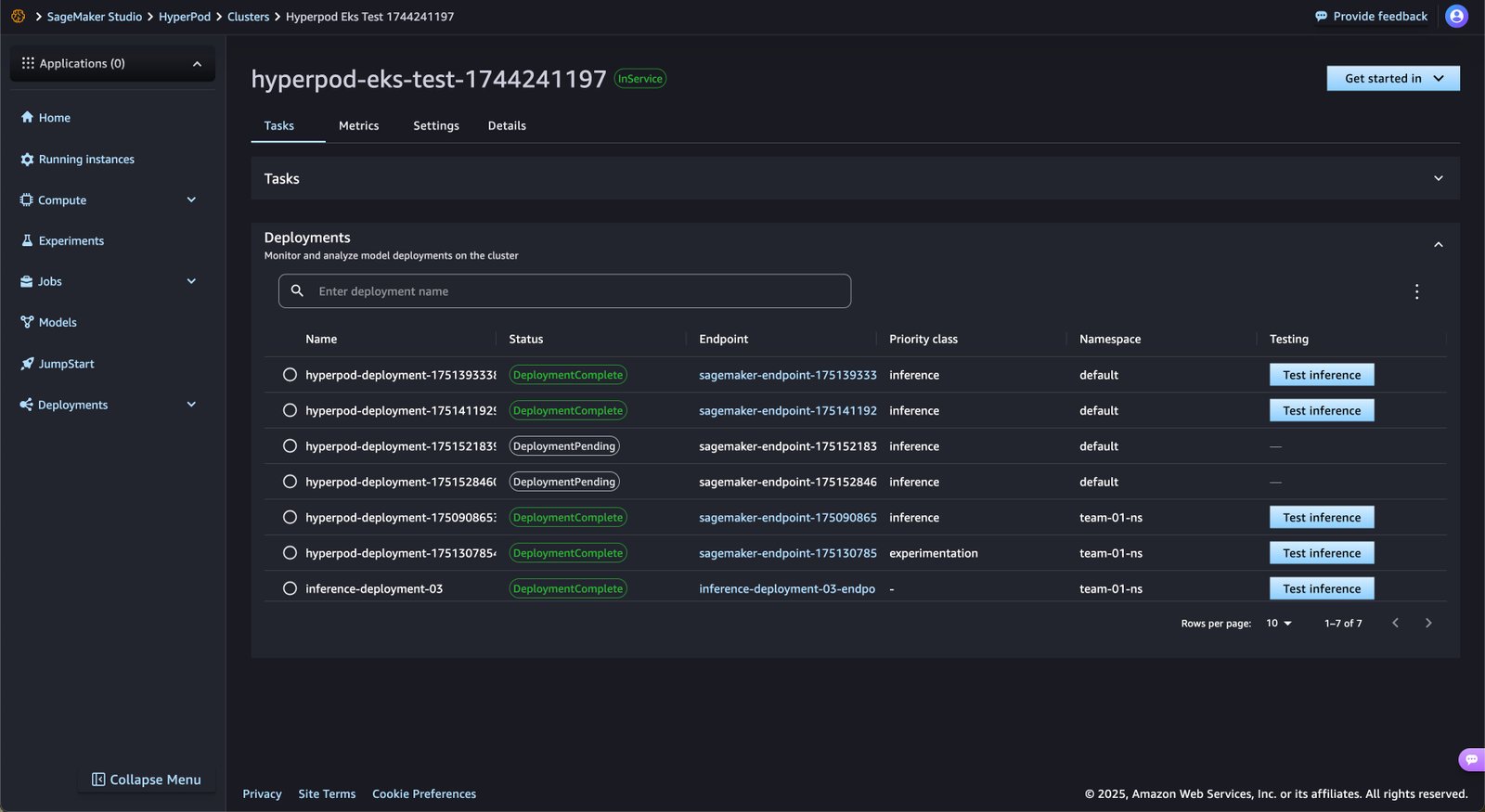Click the Provide feedback link
The image size is (1485, 812).
(1371, 17)
